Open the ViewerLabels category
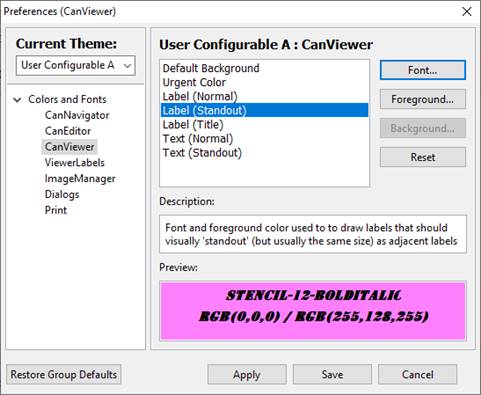 [75, 163]
